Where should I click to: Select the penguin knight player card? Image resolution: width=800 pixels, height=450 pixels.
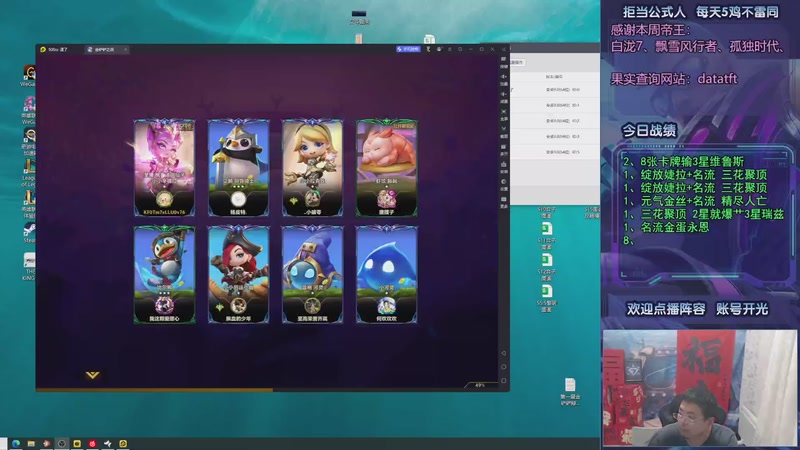click(x=238, y=168)
